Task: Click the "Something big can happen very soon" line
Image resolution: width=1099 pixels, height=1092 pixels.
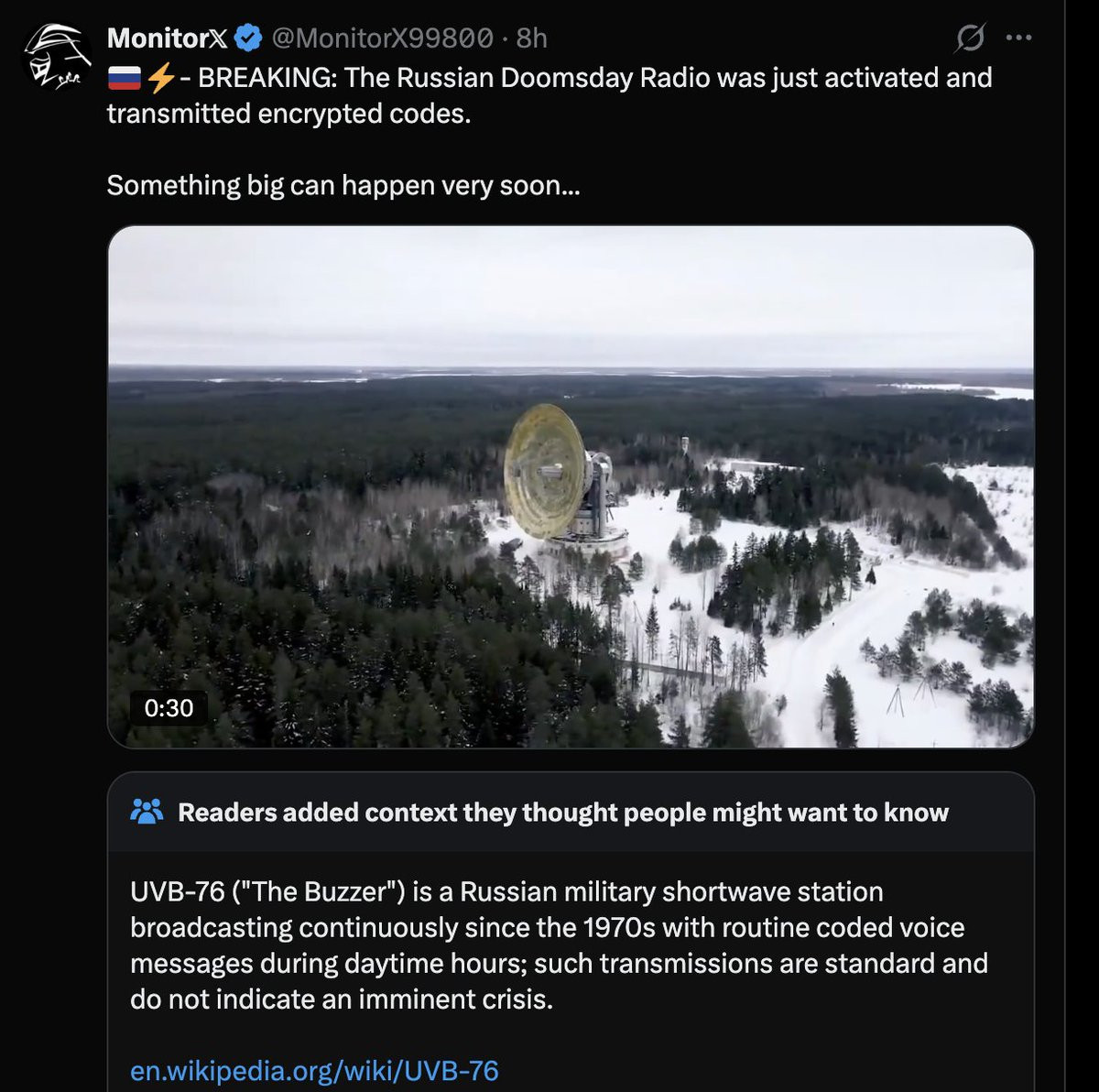Action: coord(343,185)
